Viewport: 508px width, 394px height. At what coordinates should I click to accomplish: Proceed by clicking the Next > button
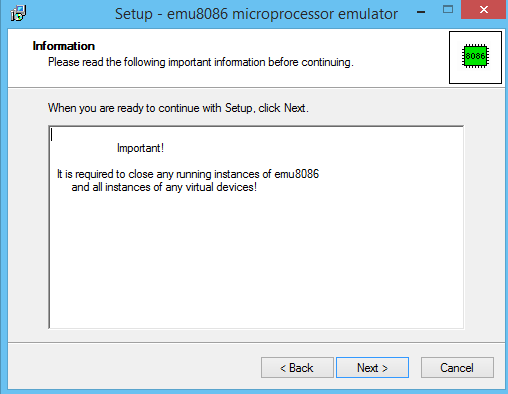click(x=372, y=368)
